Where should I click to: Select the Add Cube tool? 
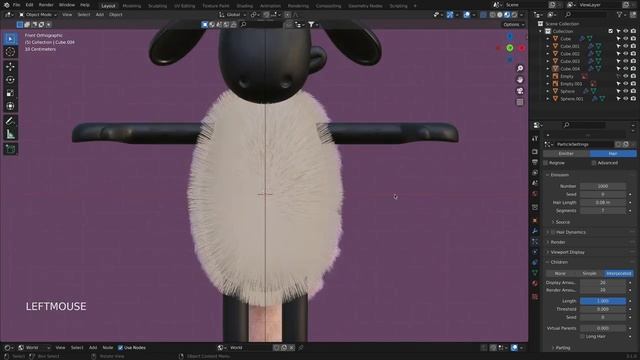coord(10,149)
